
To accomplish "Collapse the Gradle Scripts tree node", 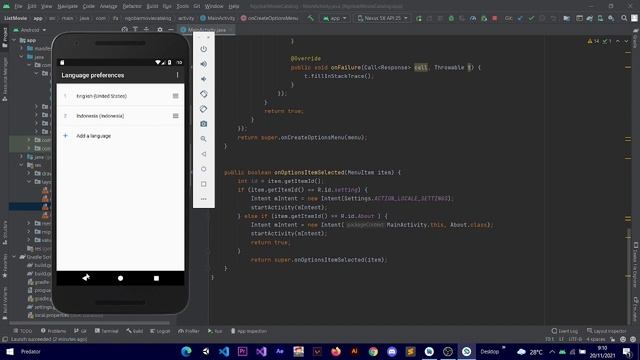I will click(x=15, y=257).
